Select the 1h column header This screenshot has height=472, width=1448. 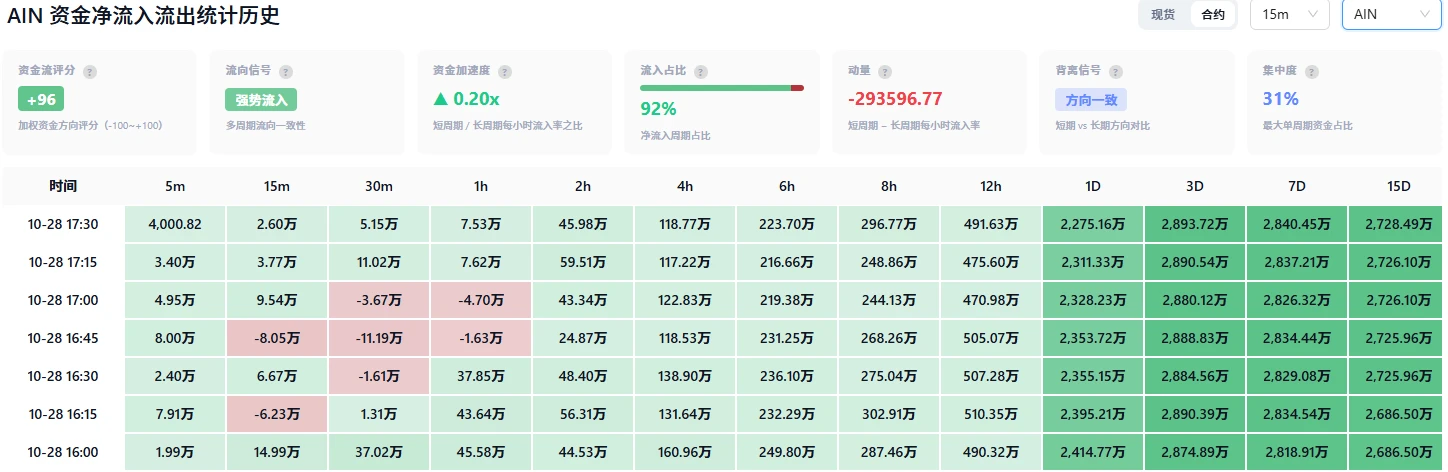tap(481, 186)
